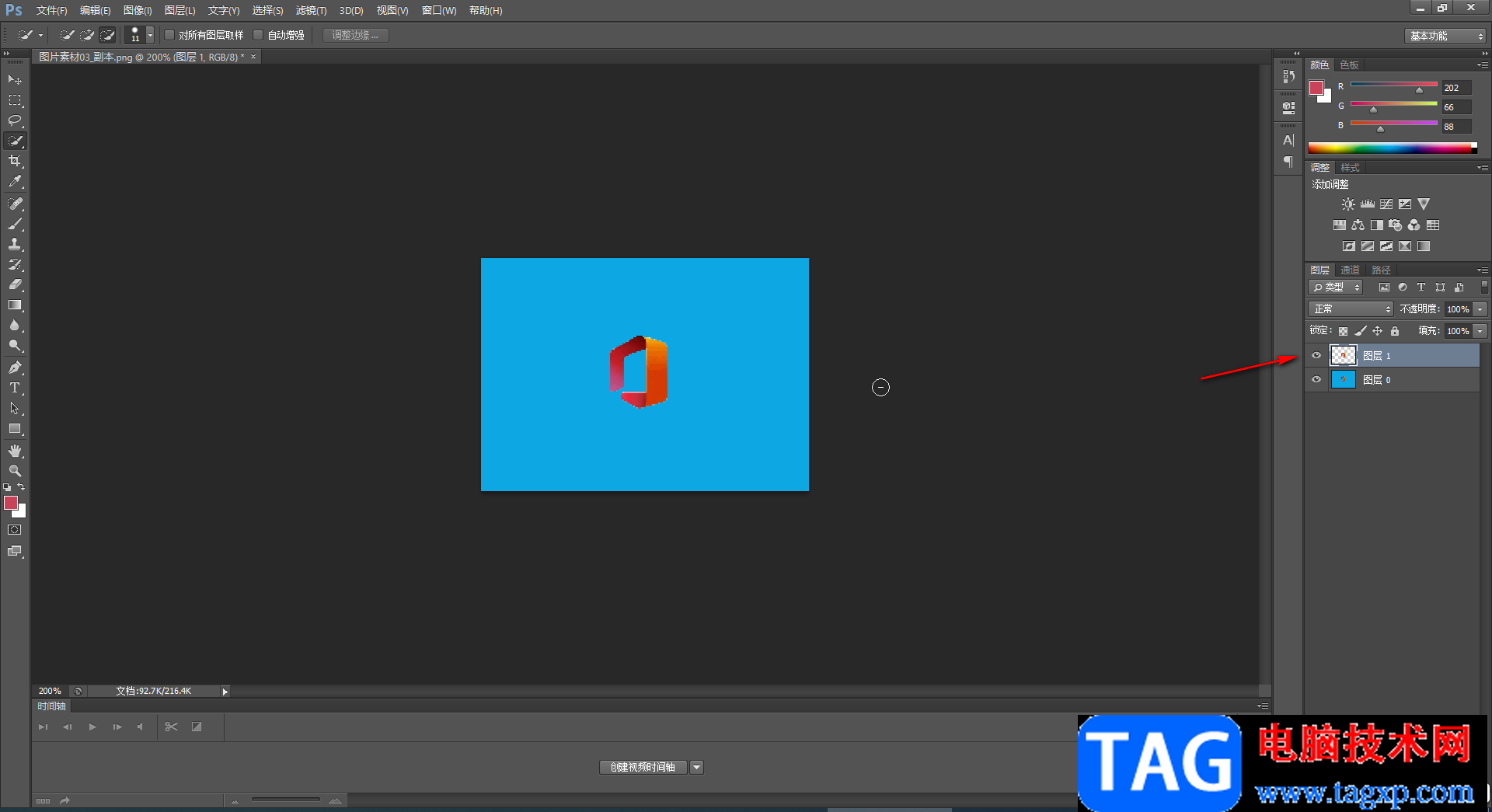Open fill slider dropdown arrow
This screenshot has height=812, width=1492.
1480,331
